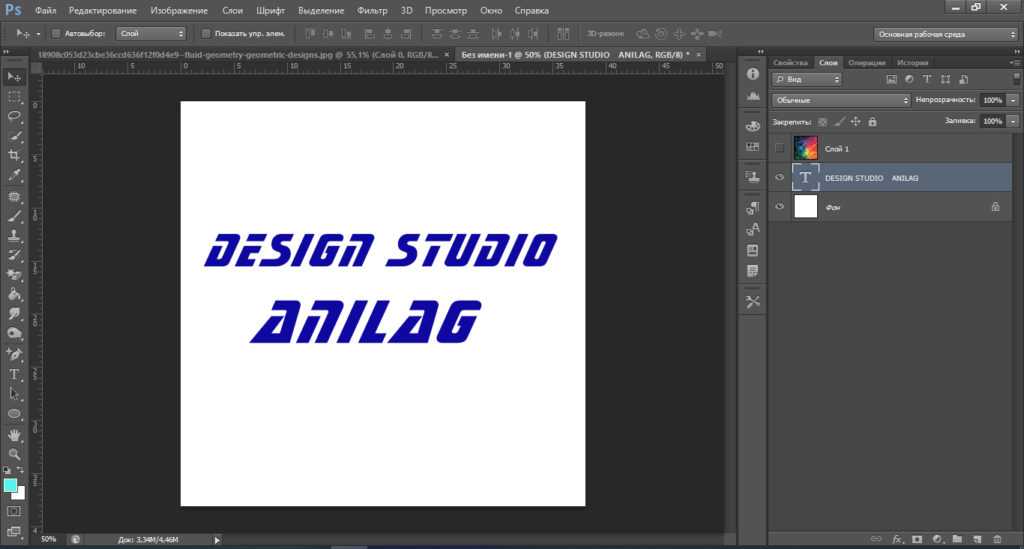Image resolution: width=1024 pixels, height=549 pixels.
Task: Show the hidden Слой 1 layer
Action: [780, 148]
